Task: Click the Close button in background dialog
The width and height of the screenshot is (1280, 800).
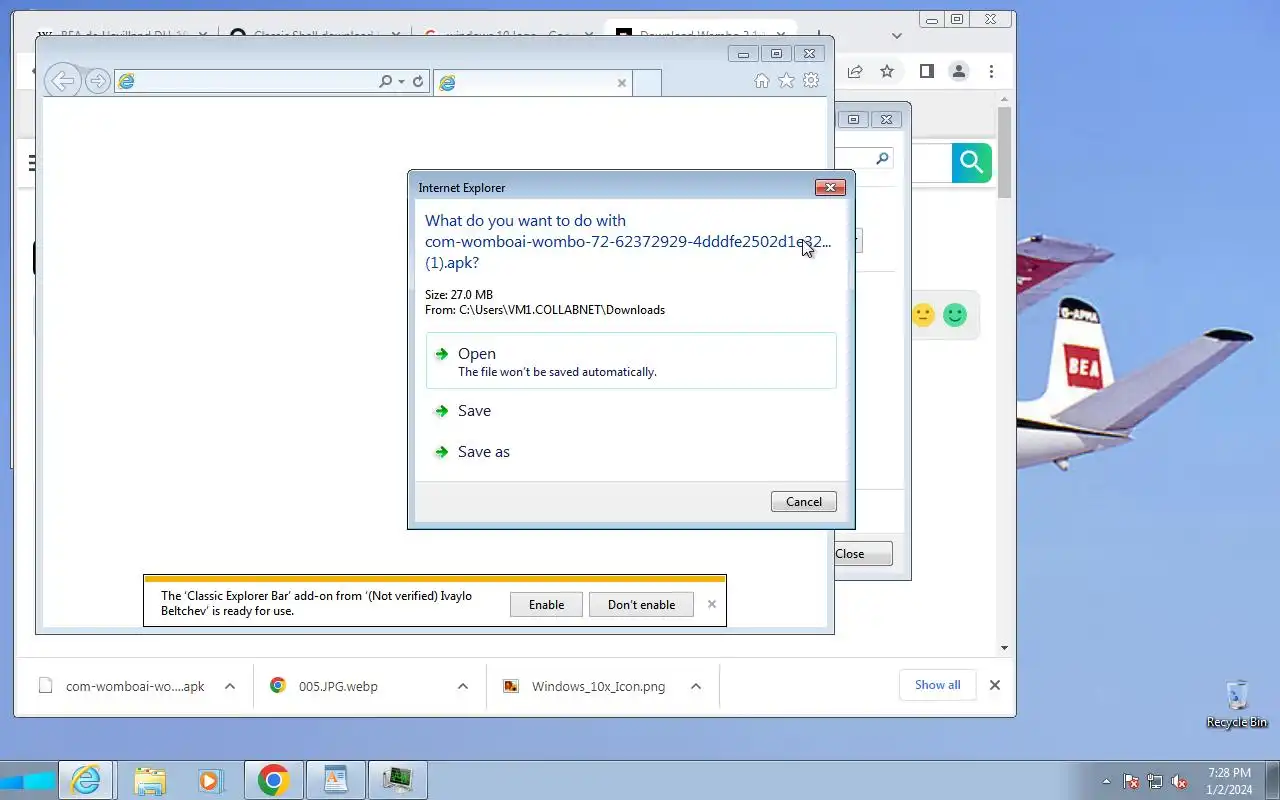Action: (x=863, y=554)
